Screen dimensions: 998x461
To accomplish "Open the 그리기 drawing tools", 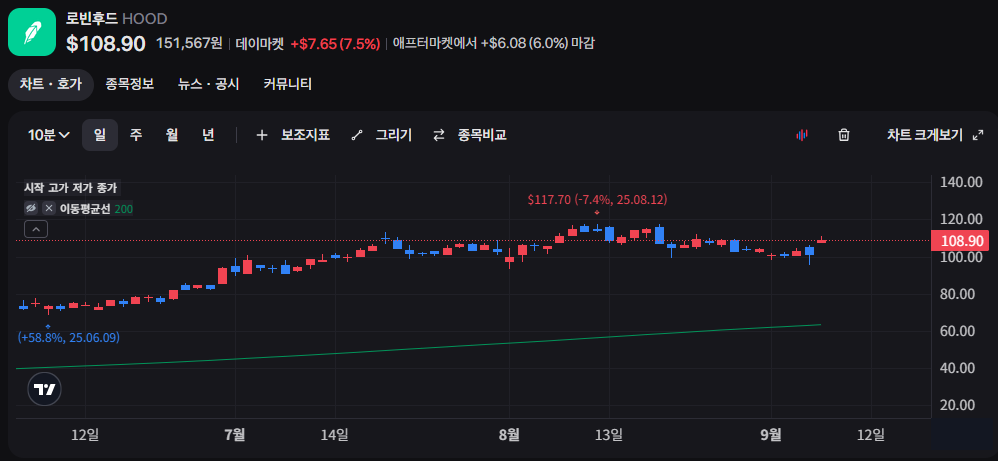I will [393, 135].
